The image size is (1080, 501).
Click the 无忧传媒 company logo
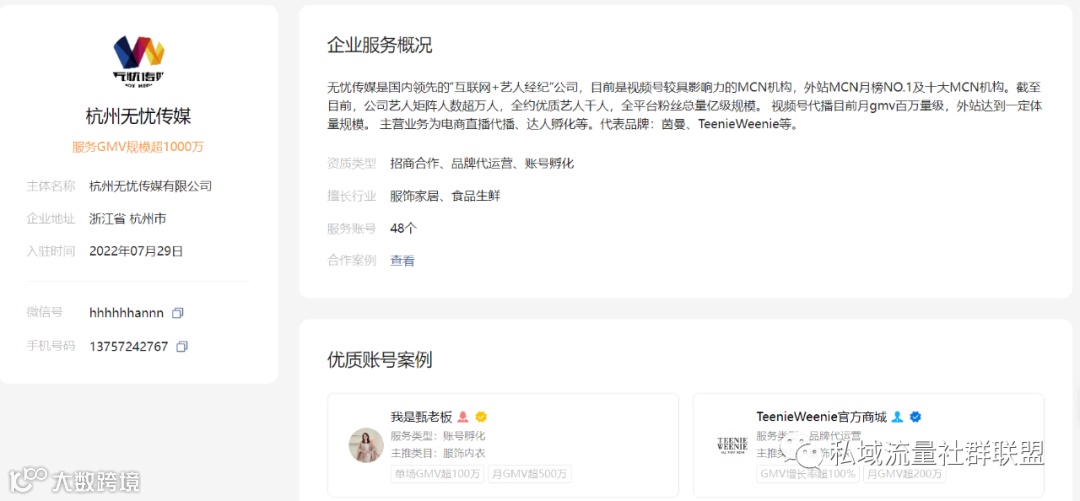pos(139,61)
